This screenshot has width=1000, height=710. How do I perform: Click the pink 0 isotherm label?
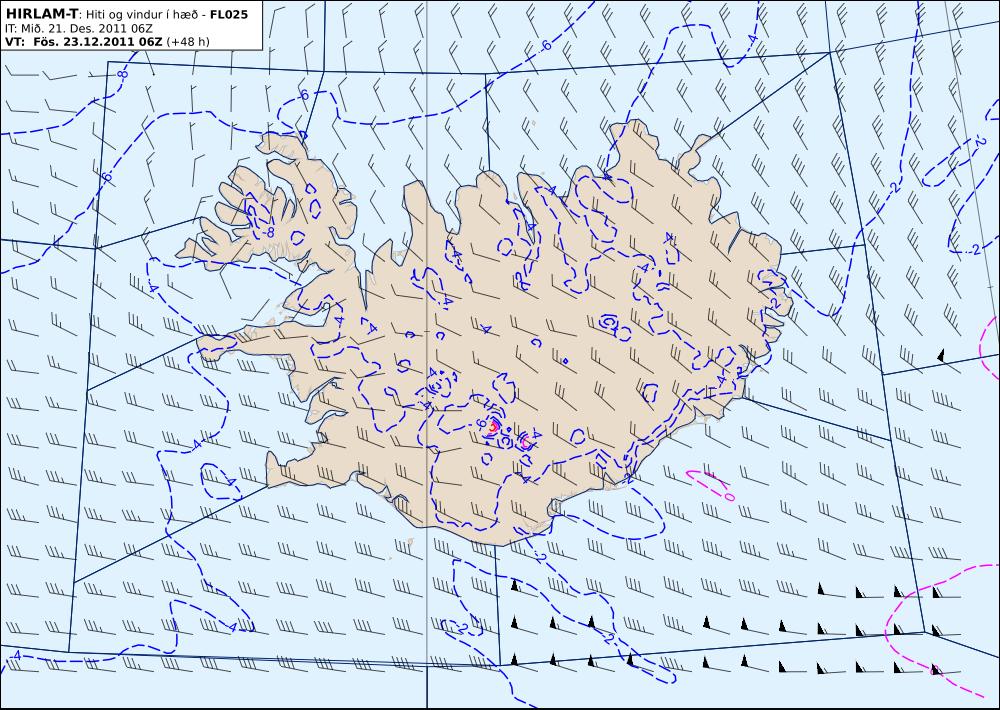730,496
